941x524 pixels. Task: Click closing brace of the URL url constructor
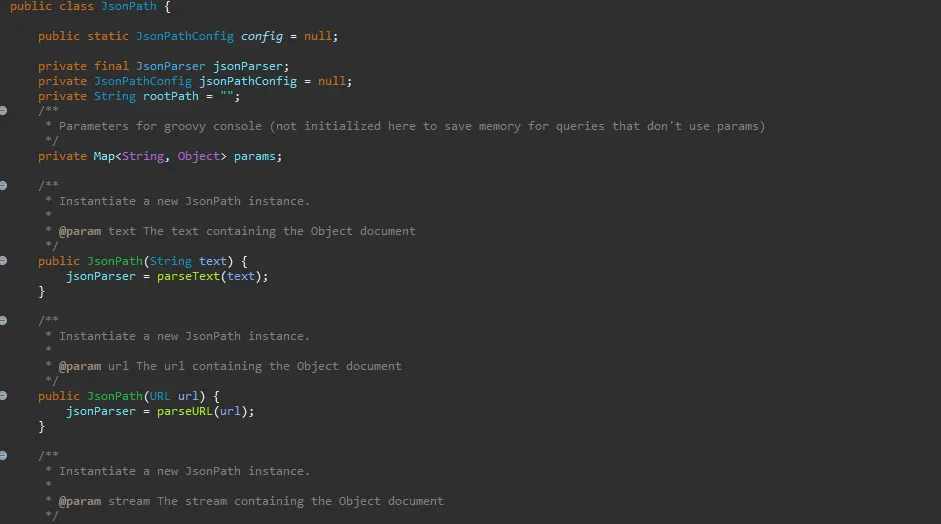tap(41, 426)
